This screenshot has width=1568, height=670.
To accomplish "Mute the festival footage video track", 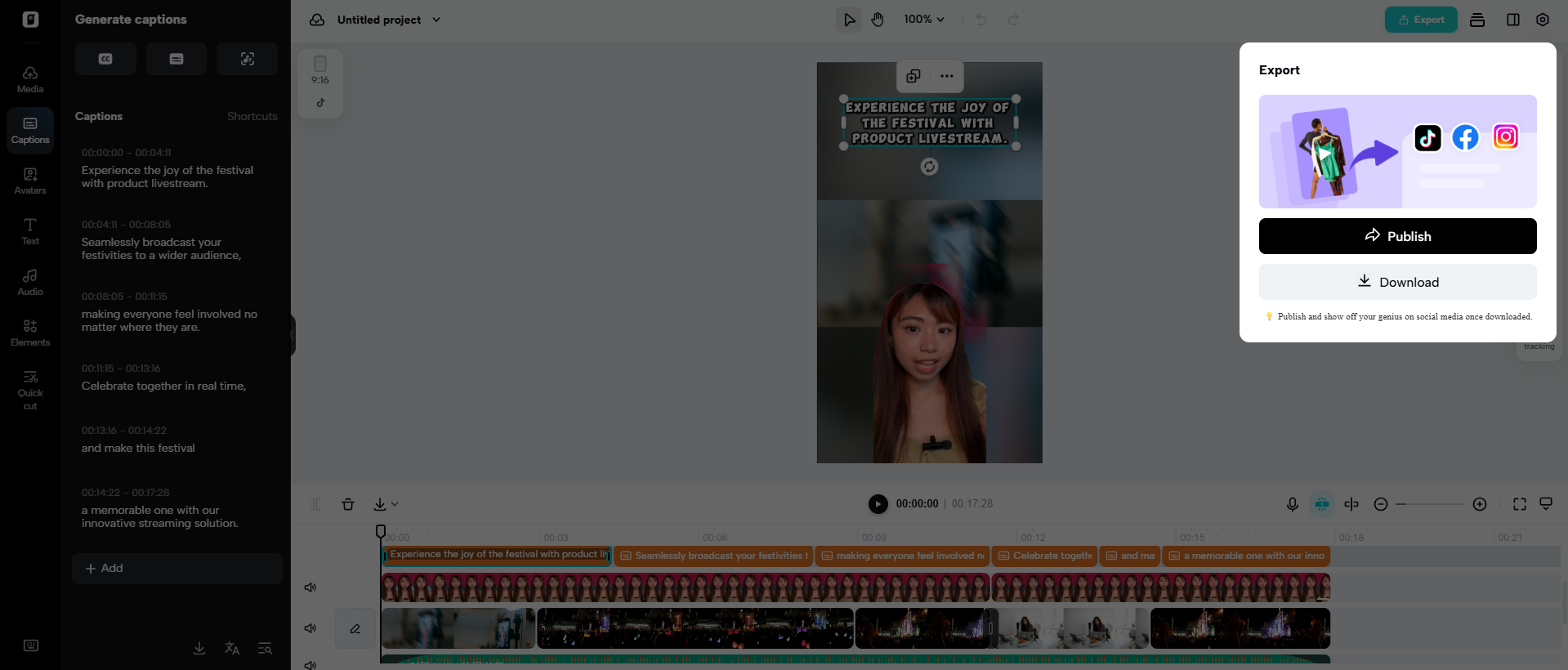I will [x=310, y=628].
